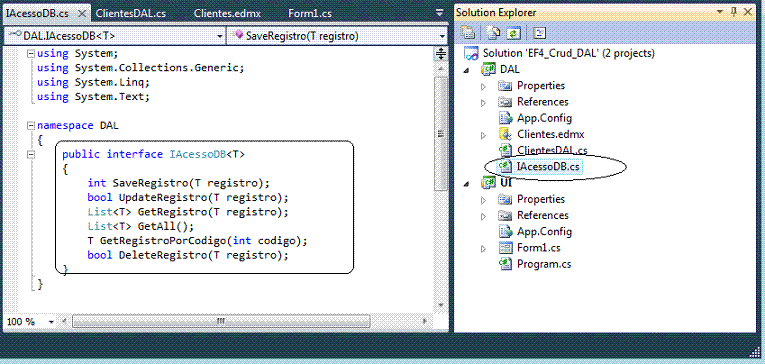Screen dimensions: 765x364
Task: Click the Program.cs C# file icon
Action: [x=504, y=264]
